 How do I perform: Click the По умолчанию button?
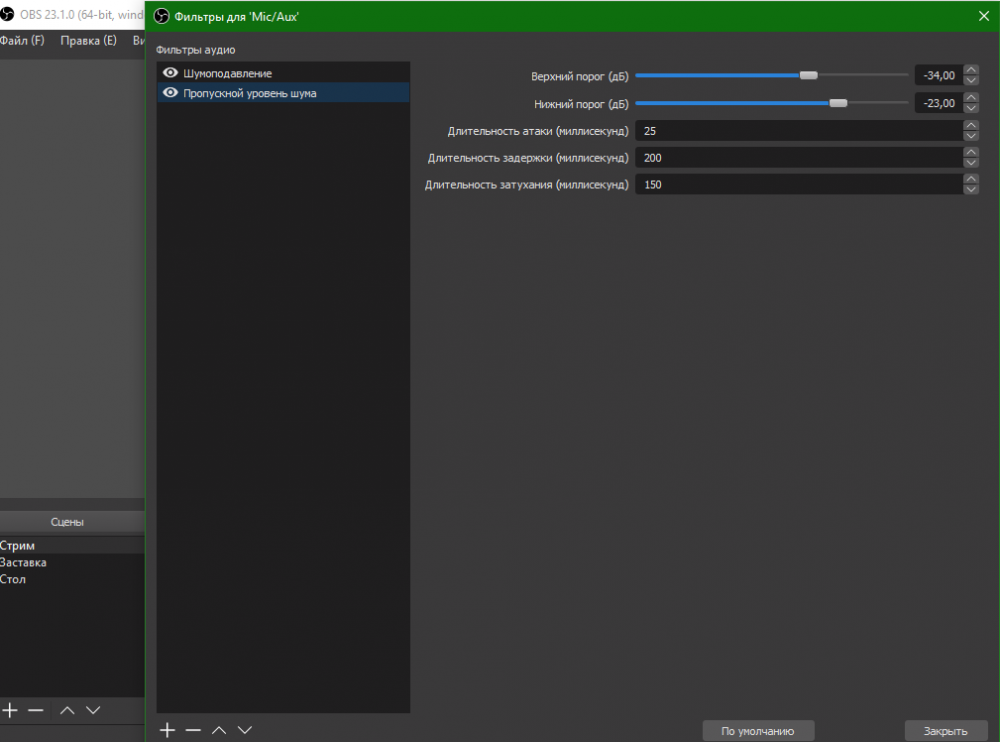(x=758, y=731)
